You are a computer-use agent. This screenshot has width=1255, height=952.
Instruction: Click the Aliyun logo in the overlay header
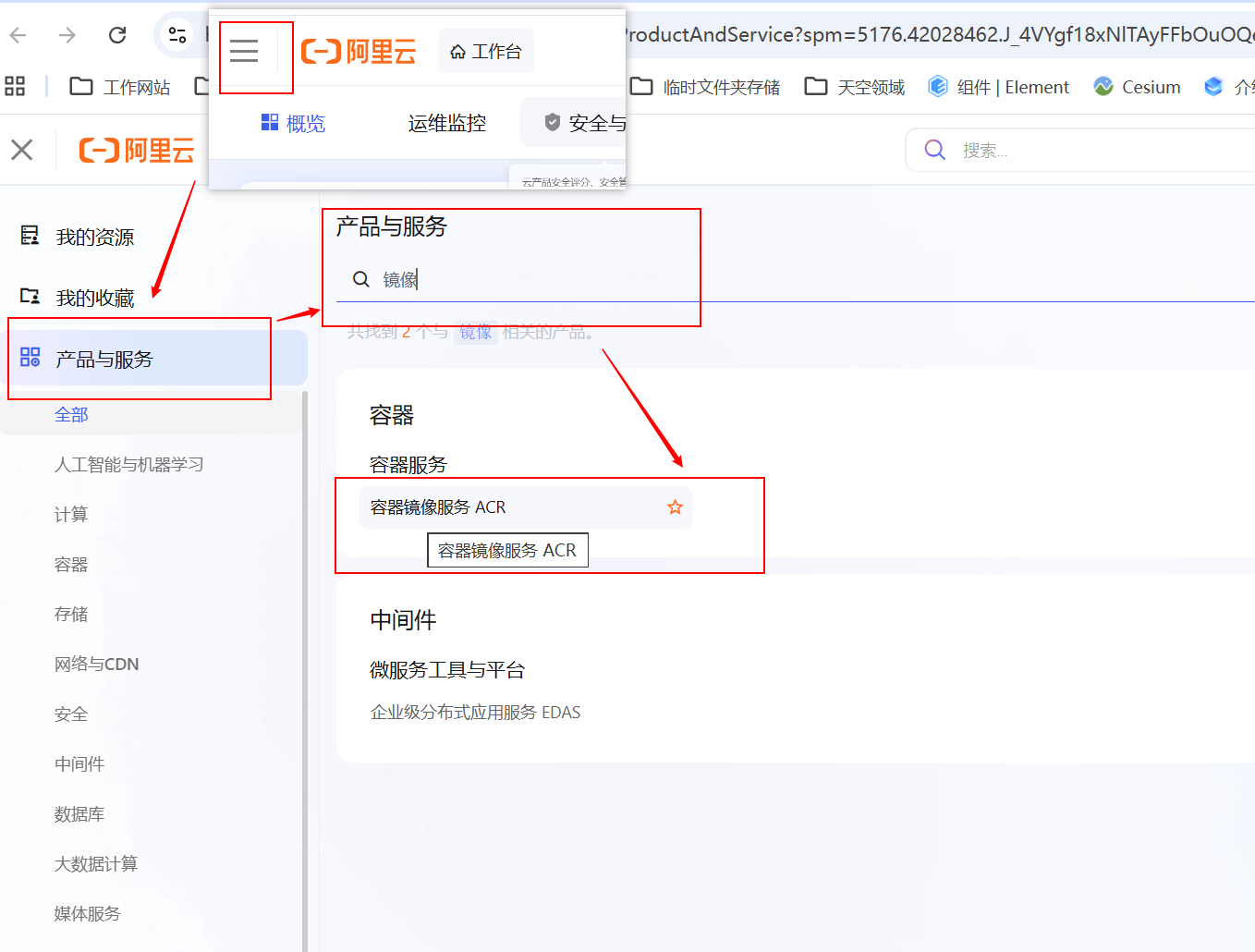click(359, 52)
